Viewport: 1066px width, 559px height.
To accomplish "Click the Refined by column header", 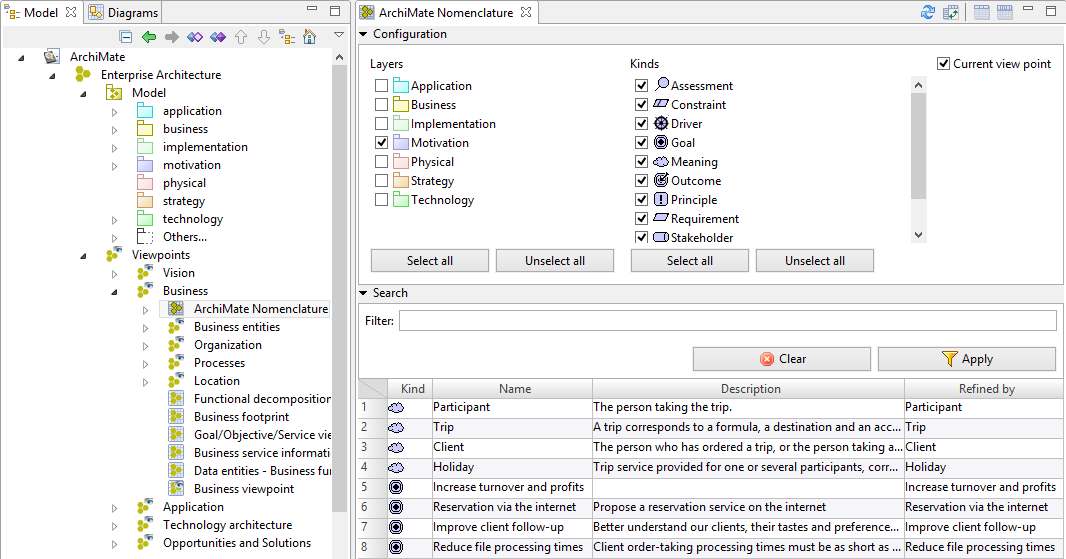I will pos(986,389).
